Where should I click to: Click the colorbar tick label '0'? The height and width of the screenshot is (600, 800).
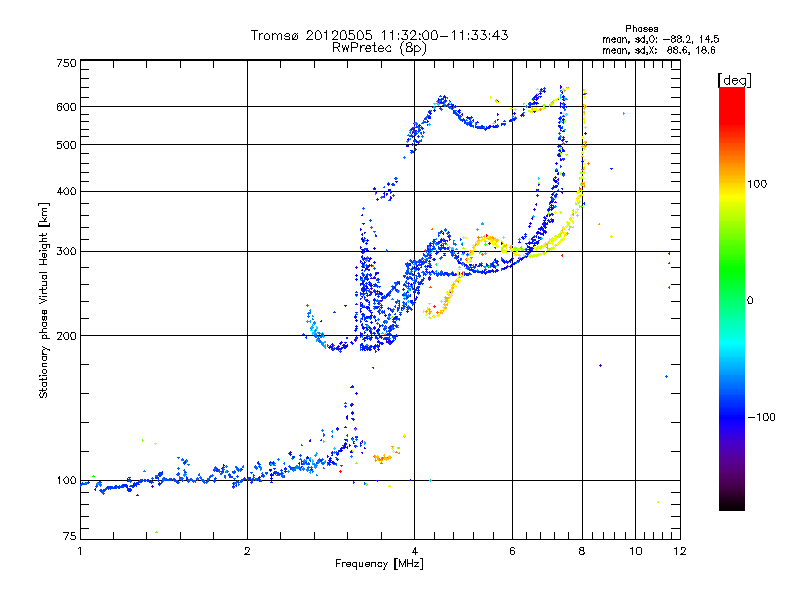click(x=750, y=301)
